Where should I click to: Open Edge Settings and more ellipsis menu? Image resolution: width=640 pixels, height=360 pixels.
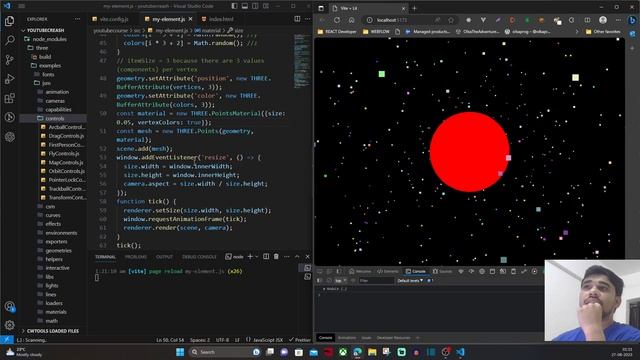tap(618, 20)
